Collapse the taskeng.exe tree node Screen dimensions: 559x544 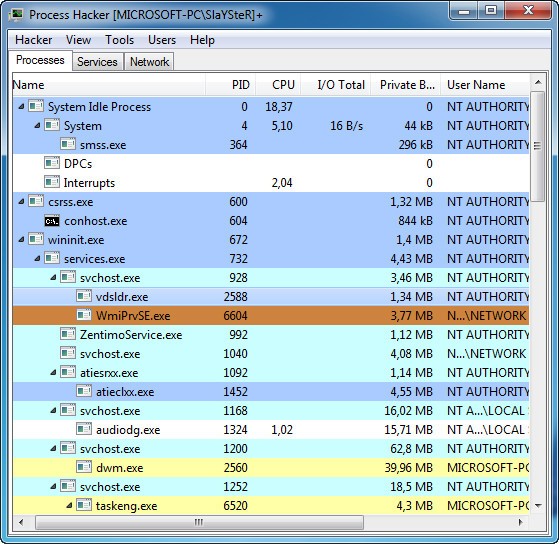[70, 505]
